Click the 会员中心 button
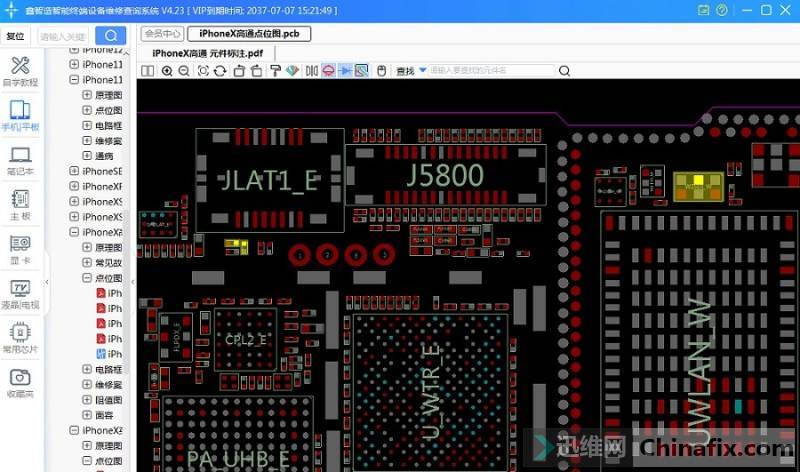This screenshot has height=472, width=800. coord(163,33)
